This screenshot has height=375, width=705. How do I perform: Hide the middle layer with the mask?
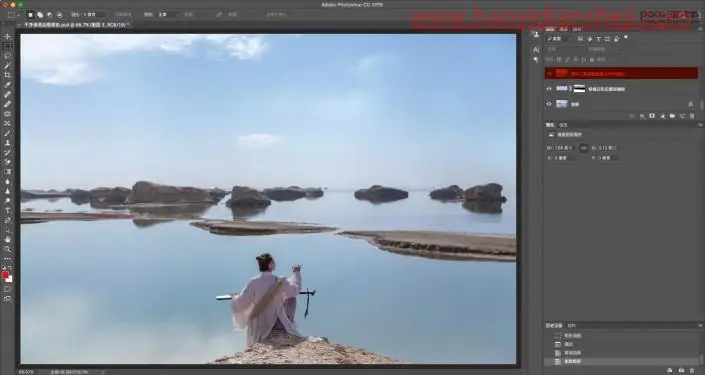tap(549, 89)
